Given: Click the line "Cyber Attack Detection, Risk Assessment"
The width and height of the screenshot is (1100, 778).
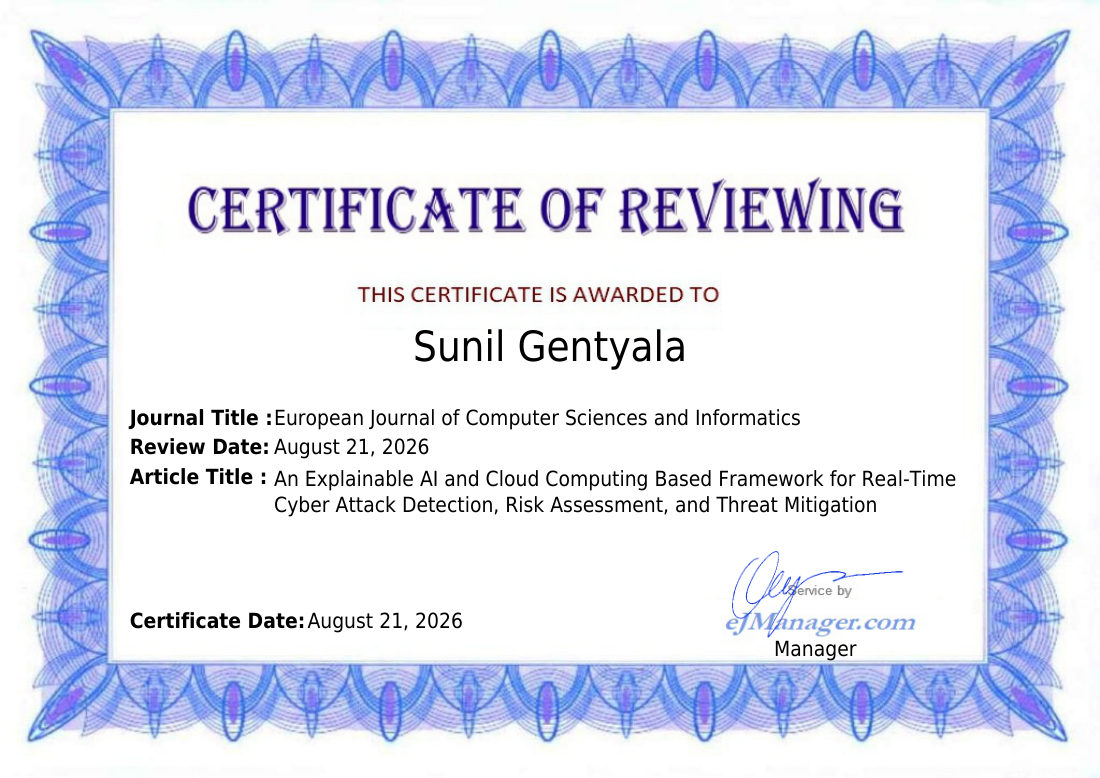Looking at the screenshot, I should pyautogui.click(x=575, y=505).
